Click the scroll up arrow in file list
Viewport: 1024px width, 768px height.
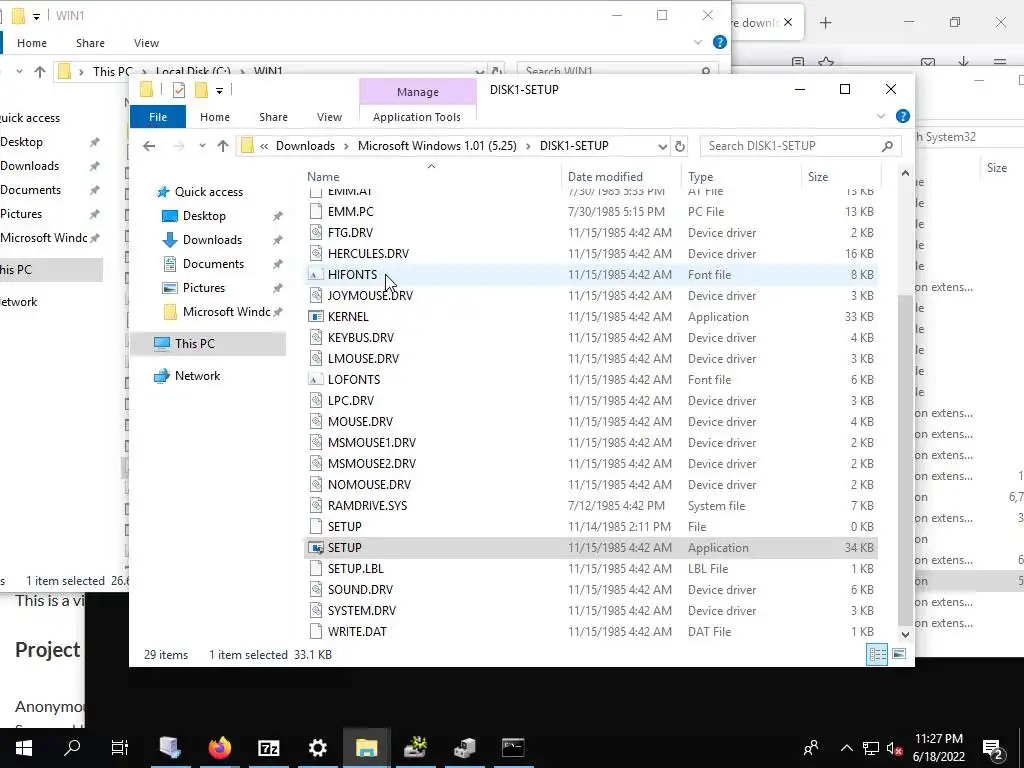(x=905, y=174)
